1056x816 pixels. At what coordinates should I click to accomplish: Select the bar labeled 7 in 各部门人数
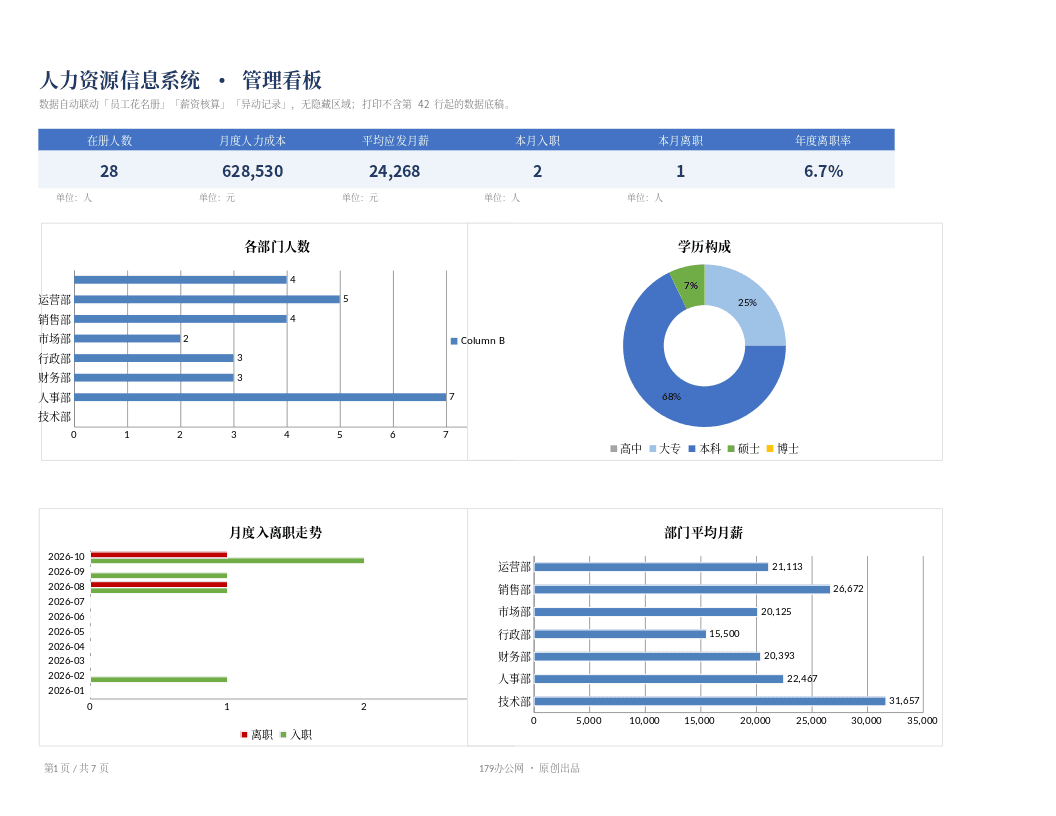[260, 397]
